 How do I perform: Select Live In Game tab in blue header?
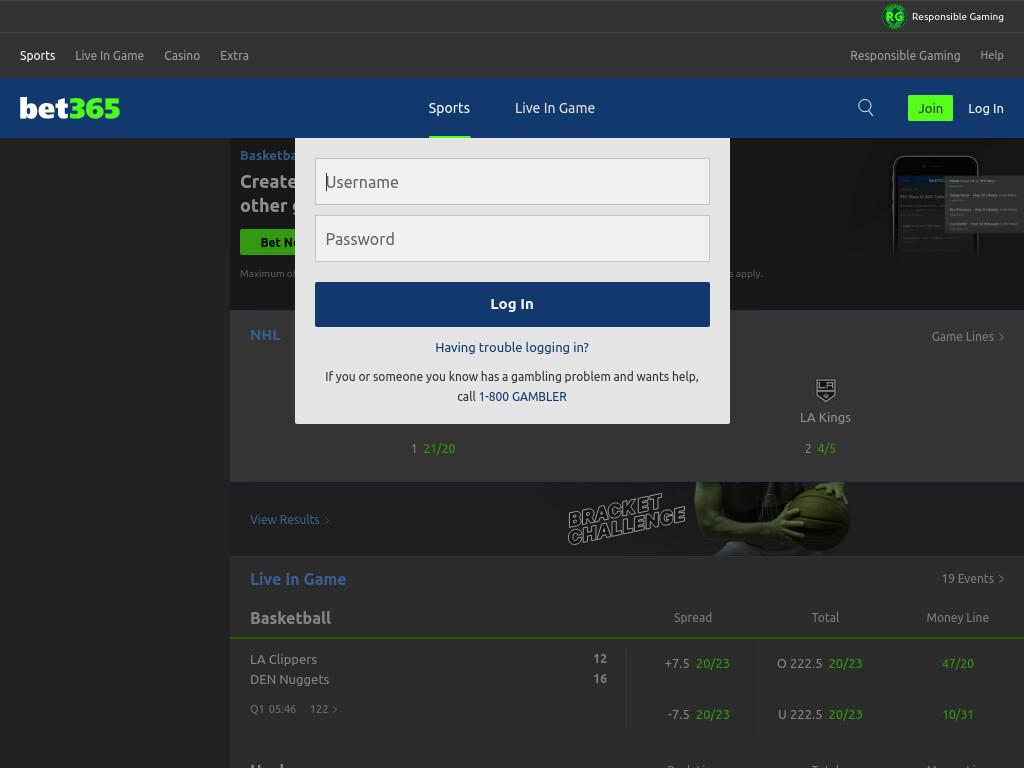tap(554, 108)
